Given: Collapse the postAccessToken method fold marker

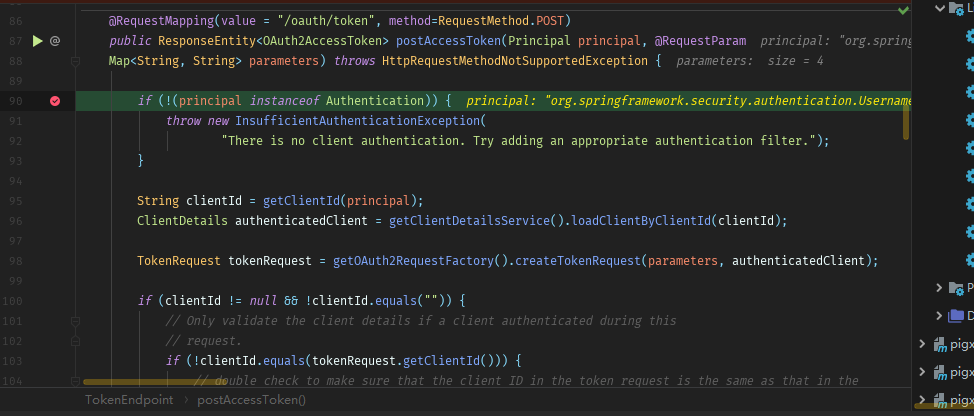Looking at the screenshot, I should [75, 41].
